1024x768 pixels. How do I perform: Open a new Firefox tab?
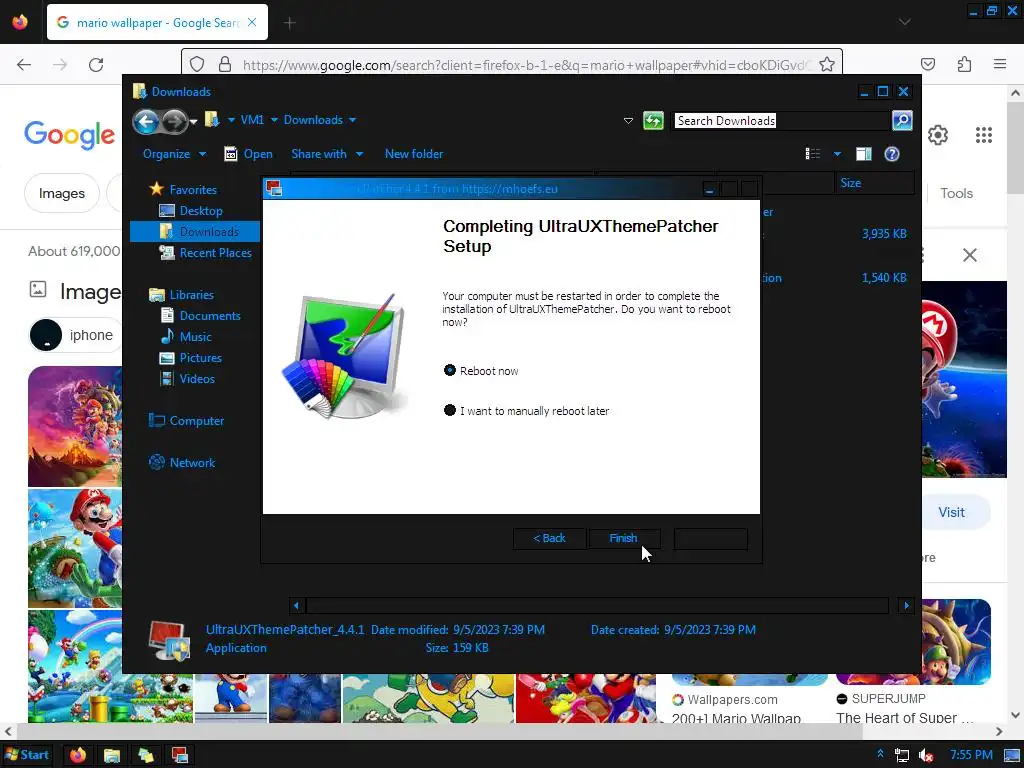click(x=290, y=23)
